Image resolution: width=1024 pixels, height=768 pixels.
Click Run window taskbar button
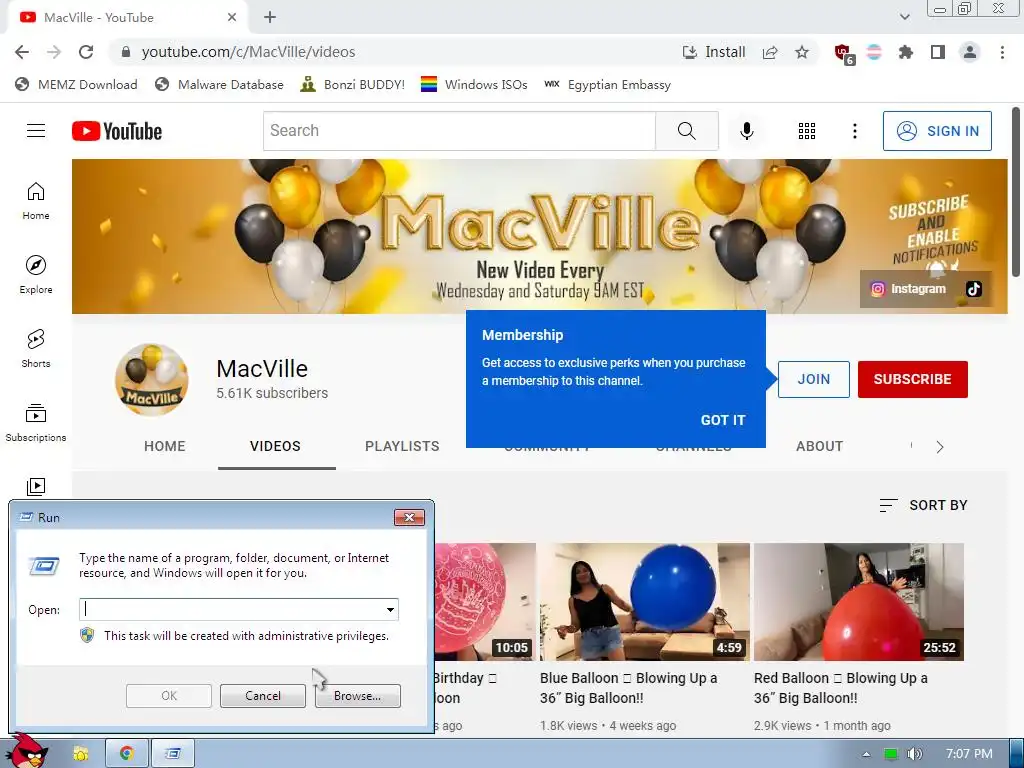[x=173, y=754]
